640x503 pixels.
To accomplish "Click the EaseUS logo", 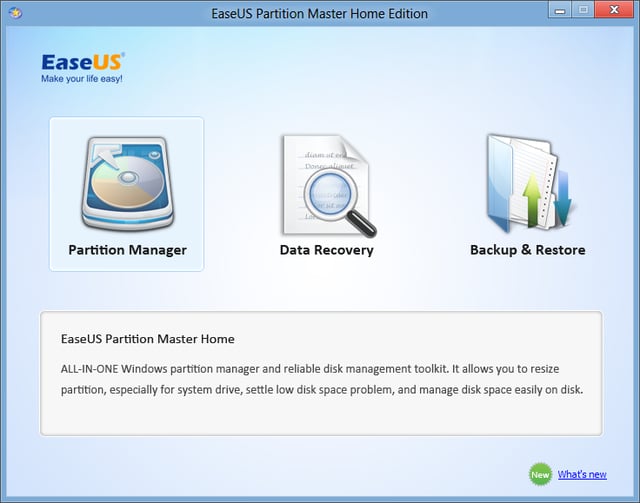I will point(83,62).
